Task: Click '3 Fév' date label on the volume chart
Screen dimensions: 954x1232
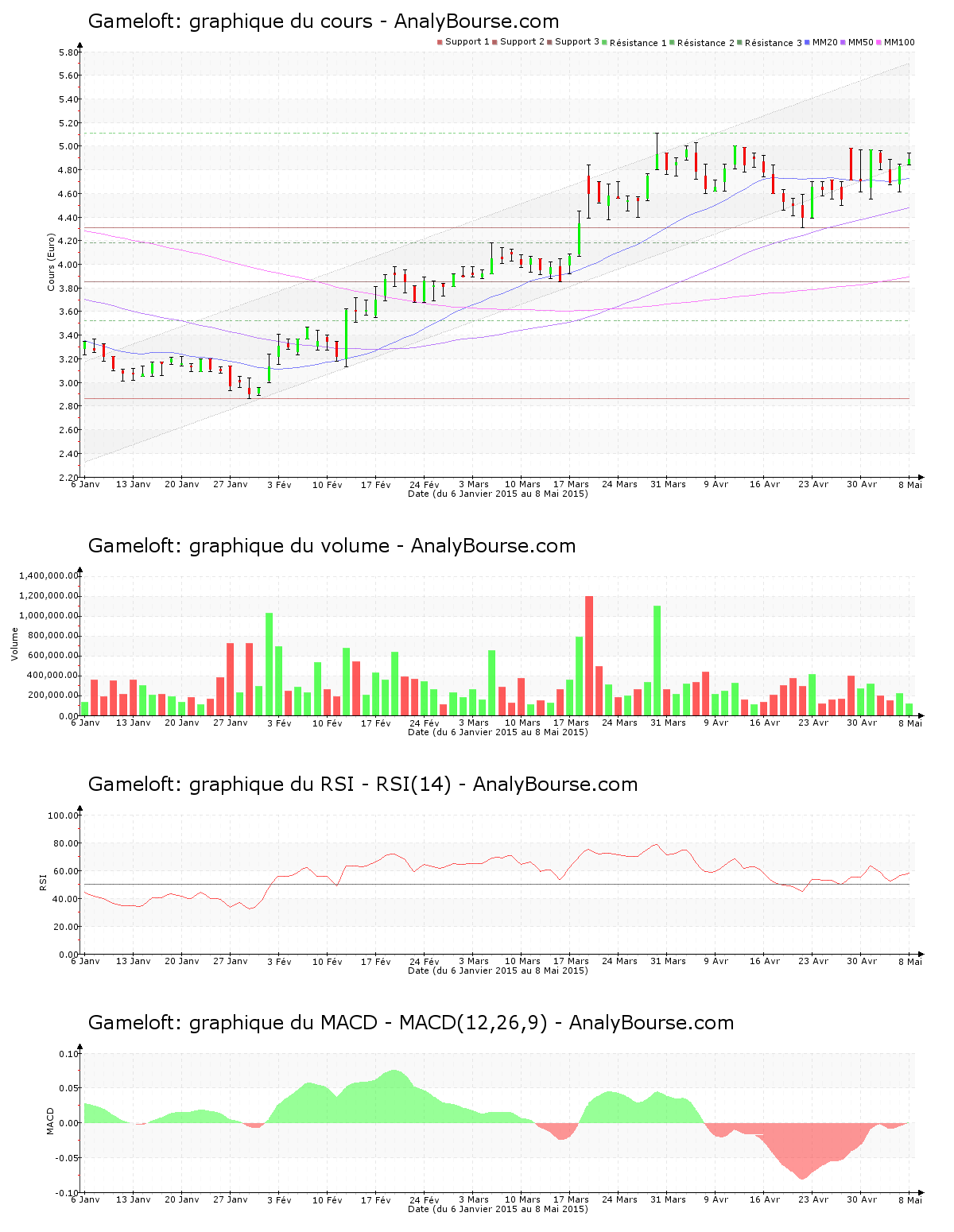Action: 279,723
